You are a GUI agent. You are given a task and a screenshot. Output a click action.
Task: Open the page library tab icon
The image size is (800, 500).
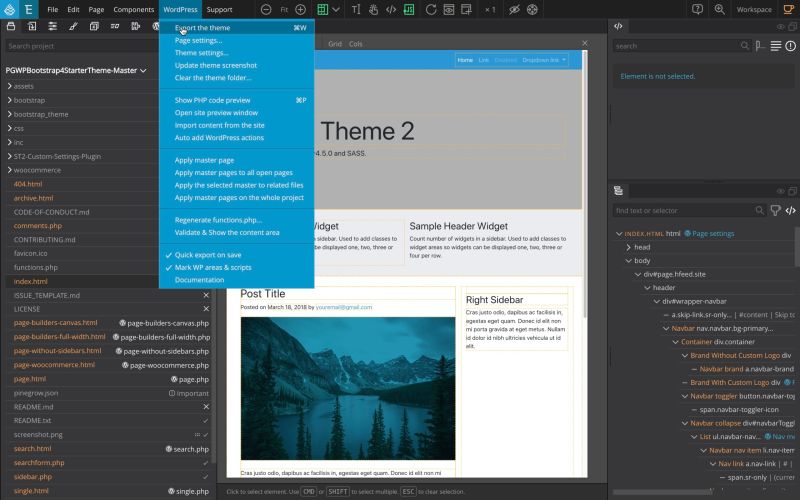pos(32,26)
